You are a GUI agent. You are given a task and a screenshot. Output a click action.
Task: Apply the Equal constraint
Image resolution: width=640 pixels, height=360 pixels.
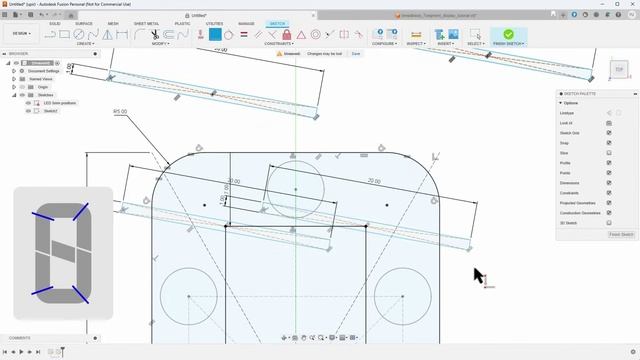point(244,35)
